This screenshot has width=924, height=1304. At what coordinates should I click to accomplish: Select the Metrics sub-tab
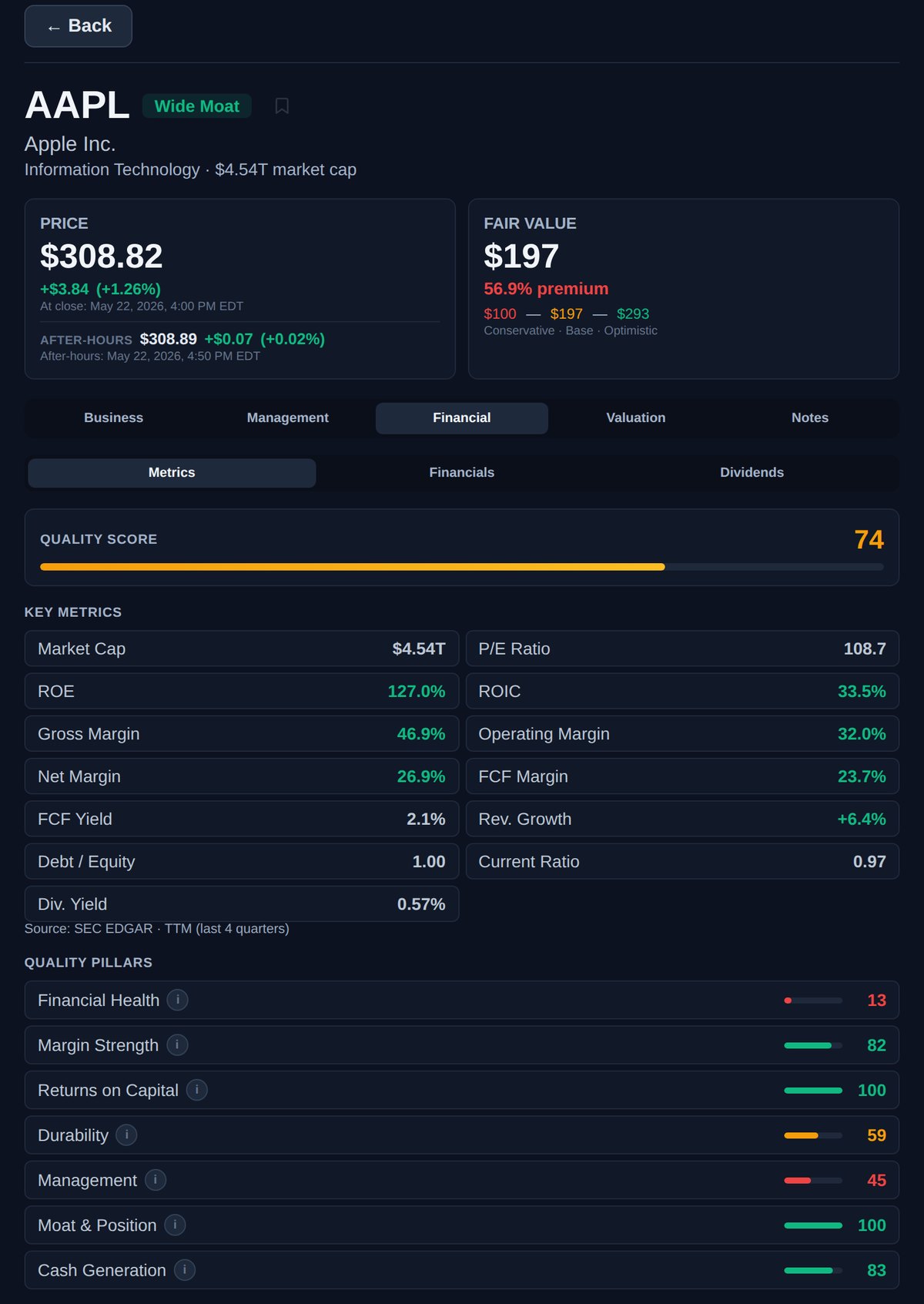pyautogui.click(x=172, y=473)
